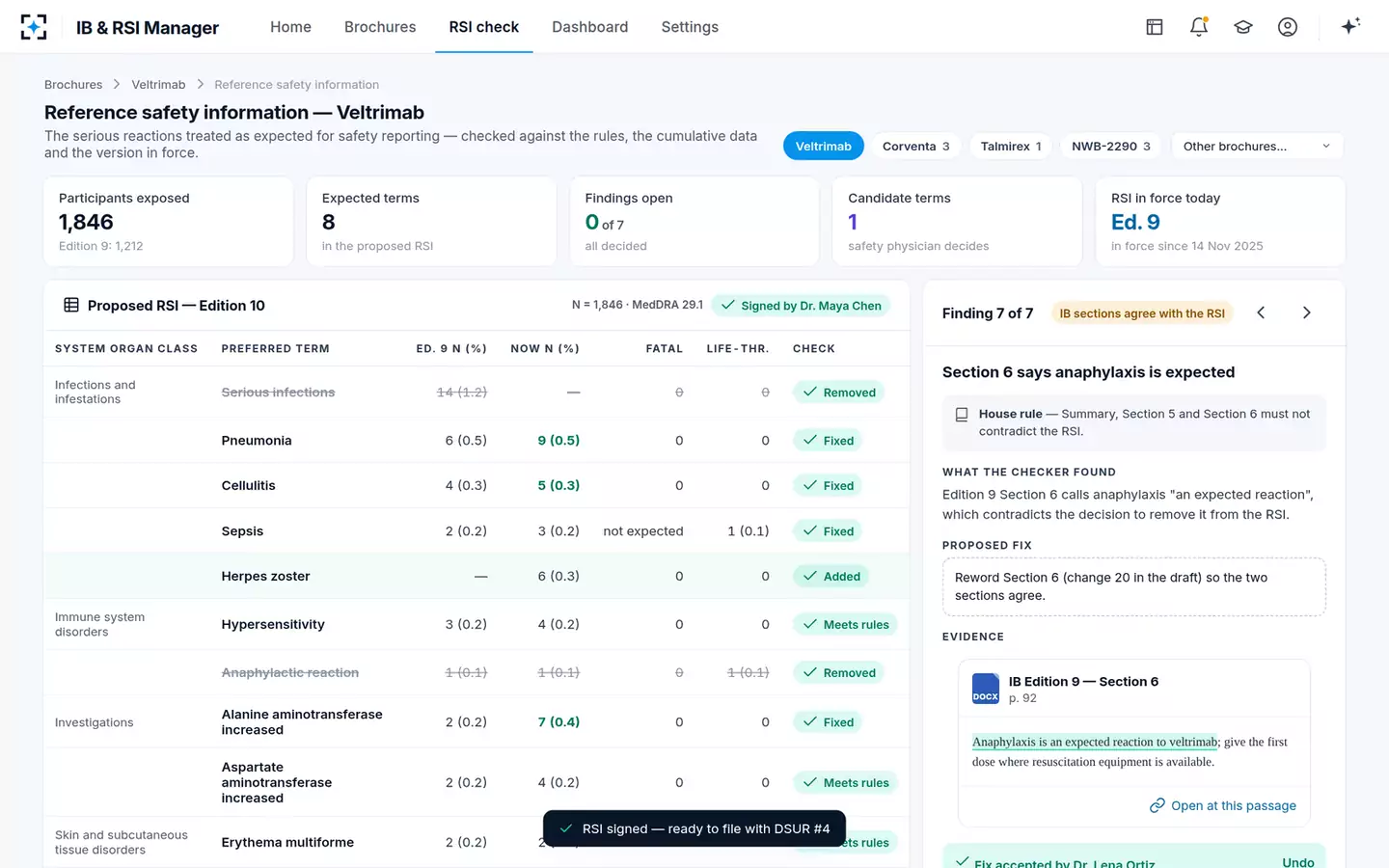Navigate to Veltrimab breadcrumb

[x=158, y=85]
